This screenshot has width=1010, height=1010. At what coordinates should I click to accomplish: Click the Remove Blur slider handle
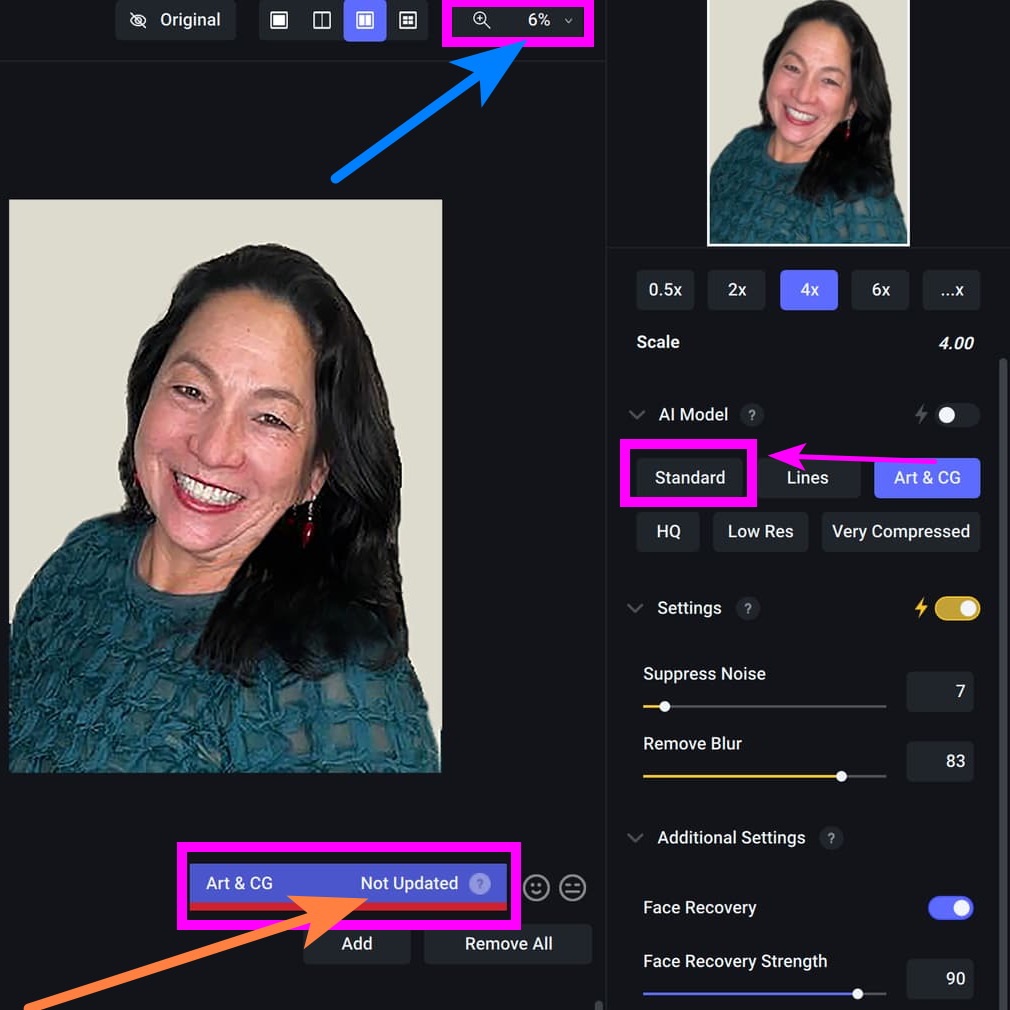point(841,776)
